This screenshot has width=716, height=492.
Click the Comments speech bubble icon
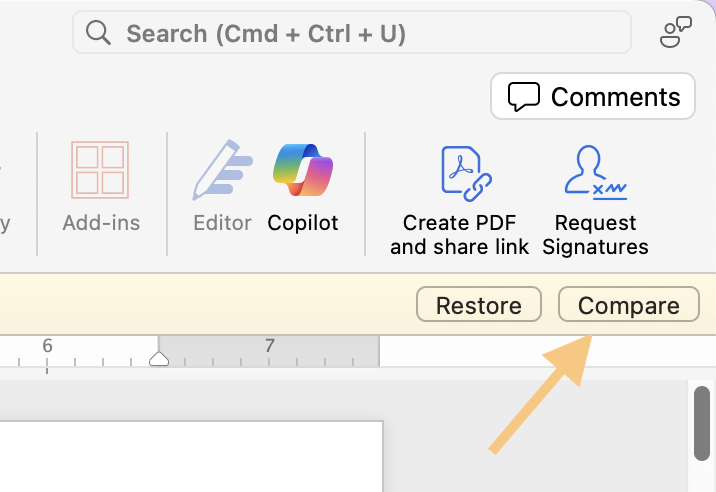tap(524, 97)
